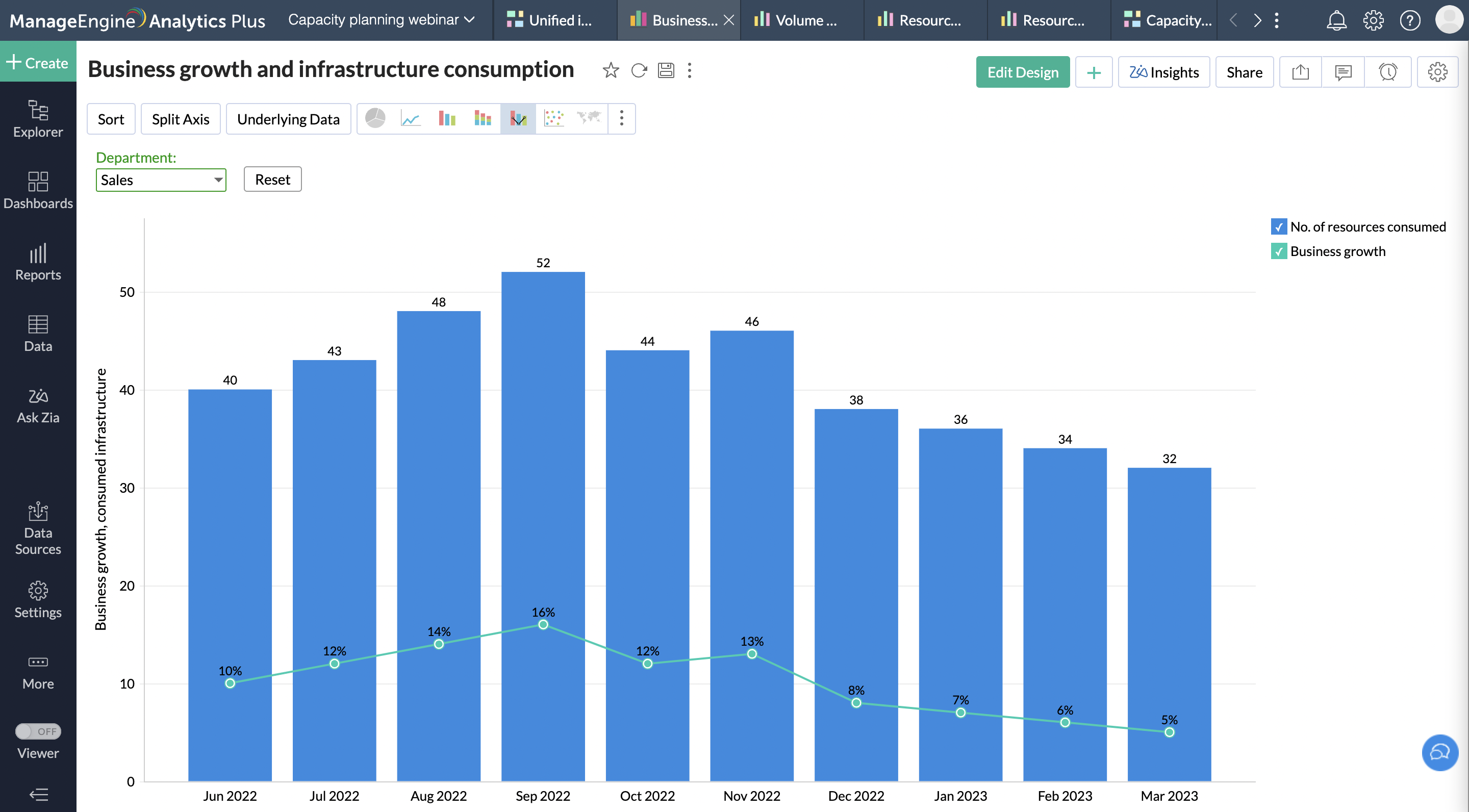Choose the scatter plot chart icon
Viewport: 1469px width, 812px height.
click(x=554, y=119)
